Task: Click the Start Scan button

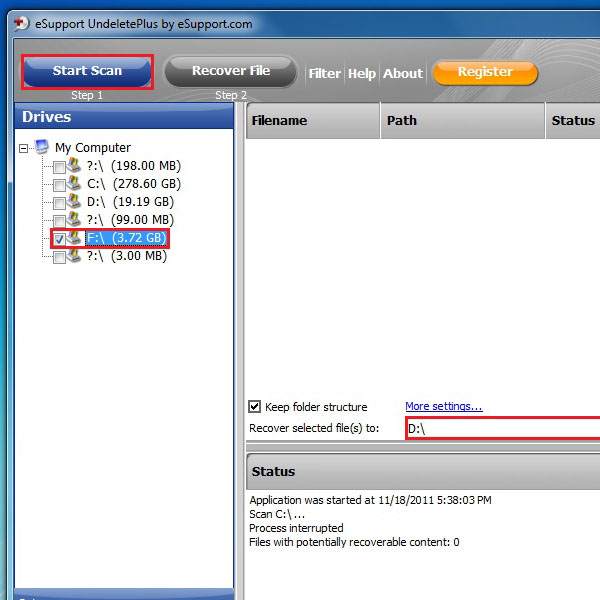Action: [x=87, y=72]
